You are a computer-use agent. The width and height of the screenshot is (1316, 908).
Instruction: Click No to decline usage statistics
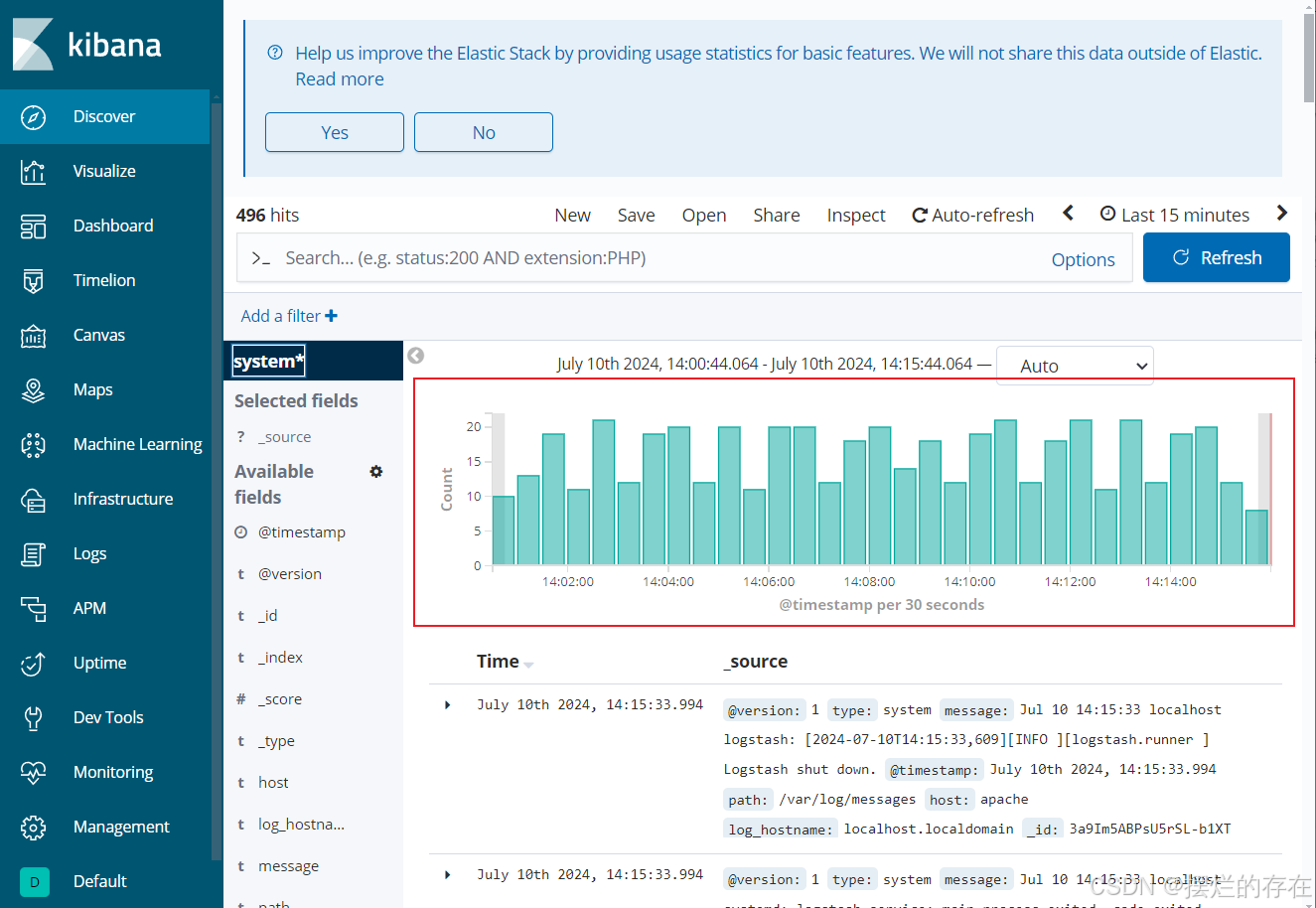coord(484,132)
